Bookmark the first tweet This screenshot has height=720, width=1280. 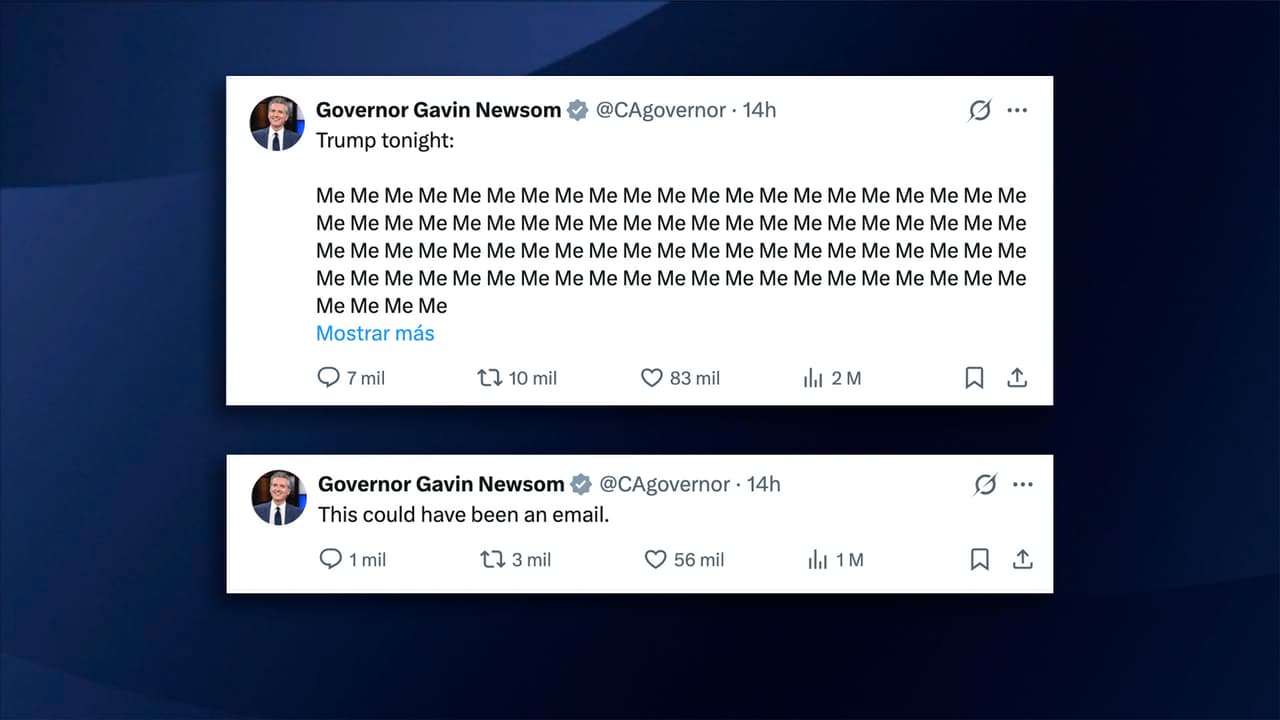point(975,378)
